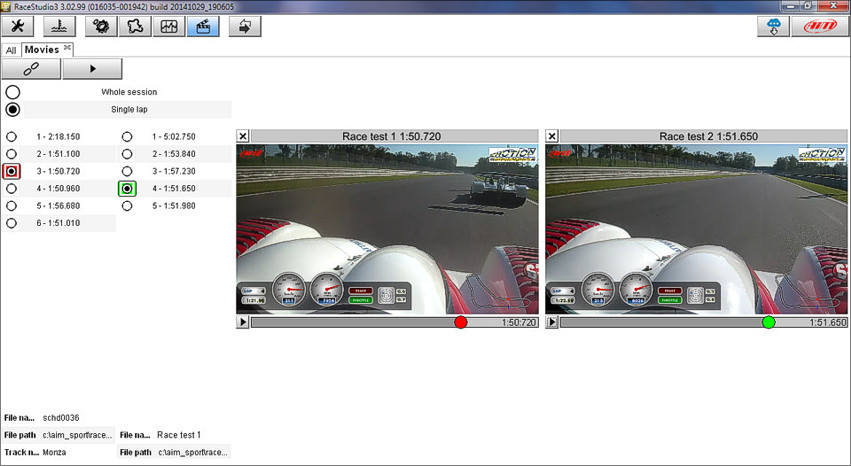Viewport: 851px width, 466px height.
Task: Open the wrench and screwdriver preferences icon
Action: coord(17,27)
